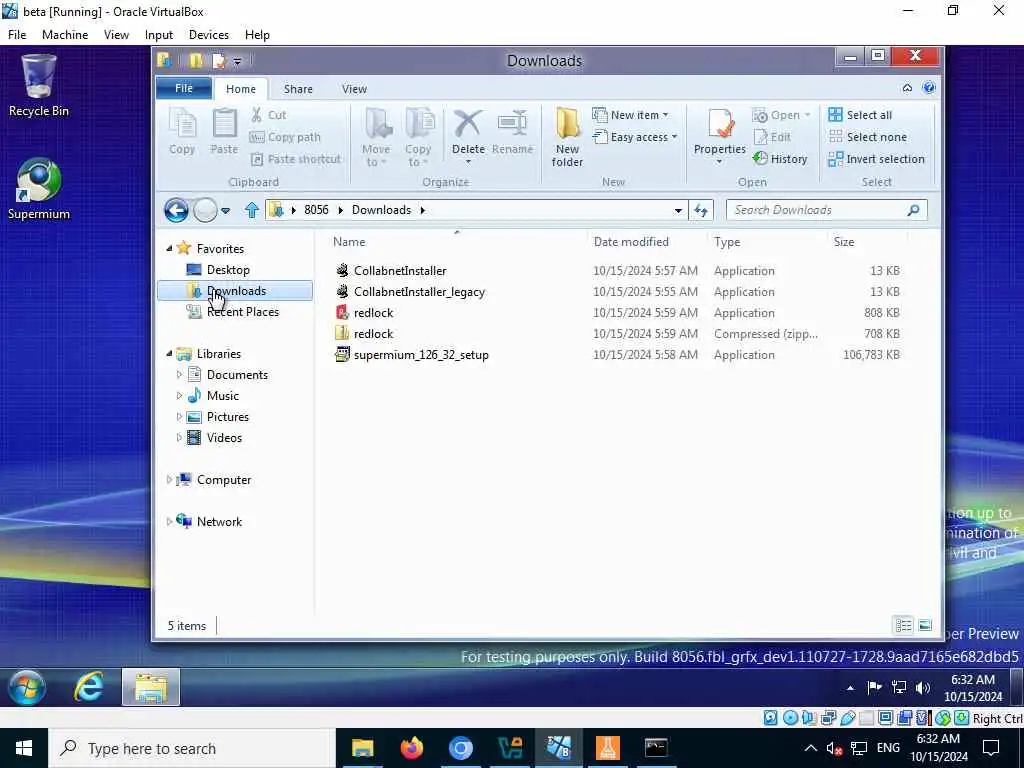Select Desktop under Favorites
The width and height of the screenshot is (1024, 768).
point(228,270)
